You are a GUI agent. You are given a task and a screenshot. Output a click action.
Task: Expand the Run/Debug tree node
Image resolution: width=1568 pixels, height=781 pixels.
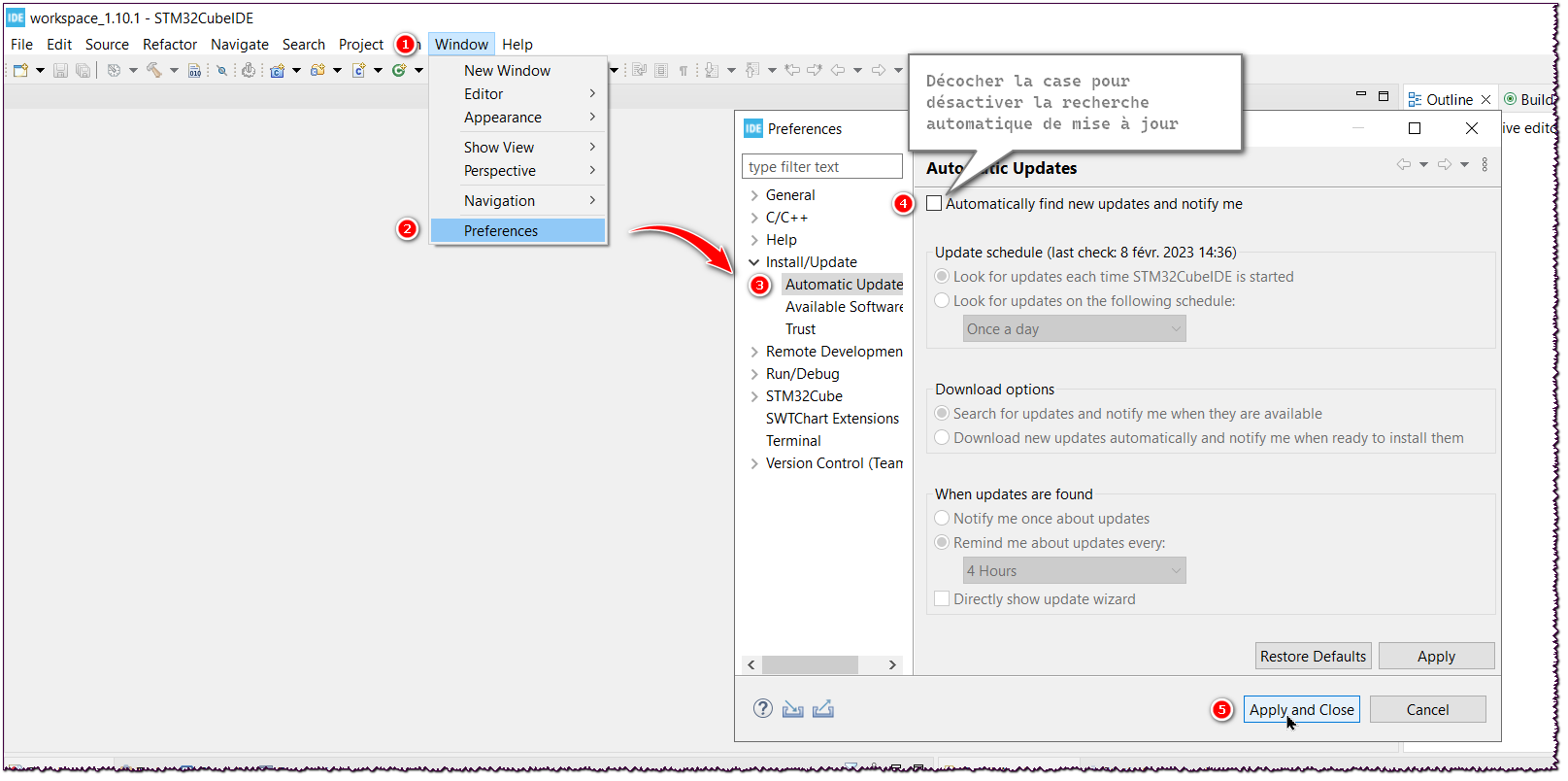point(754,374)
